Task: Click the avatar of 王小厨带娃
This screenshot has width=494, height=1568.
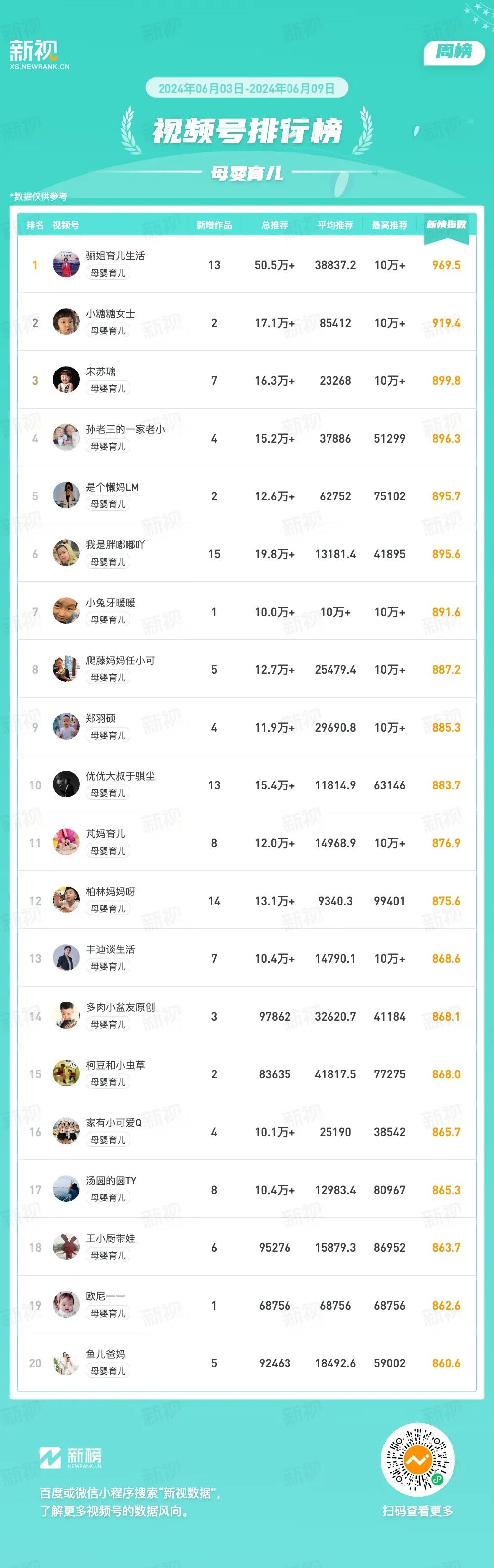Action: (x=66, y=1246)
